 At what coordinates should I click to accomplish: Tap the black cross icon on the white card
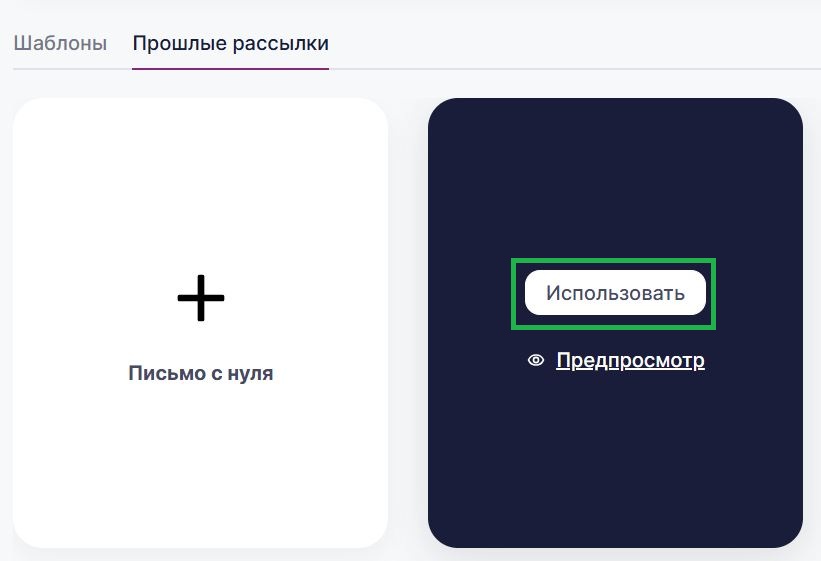click(201, 297)
